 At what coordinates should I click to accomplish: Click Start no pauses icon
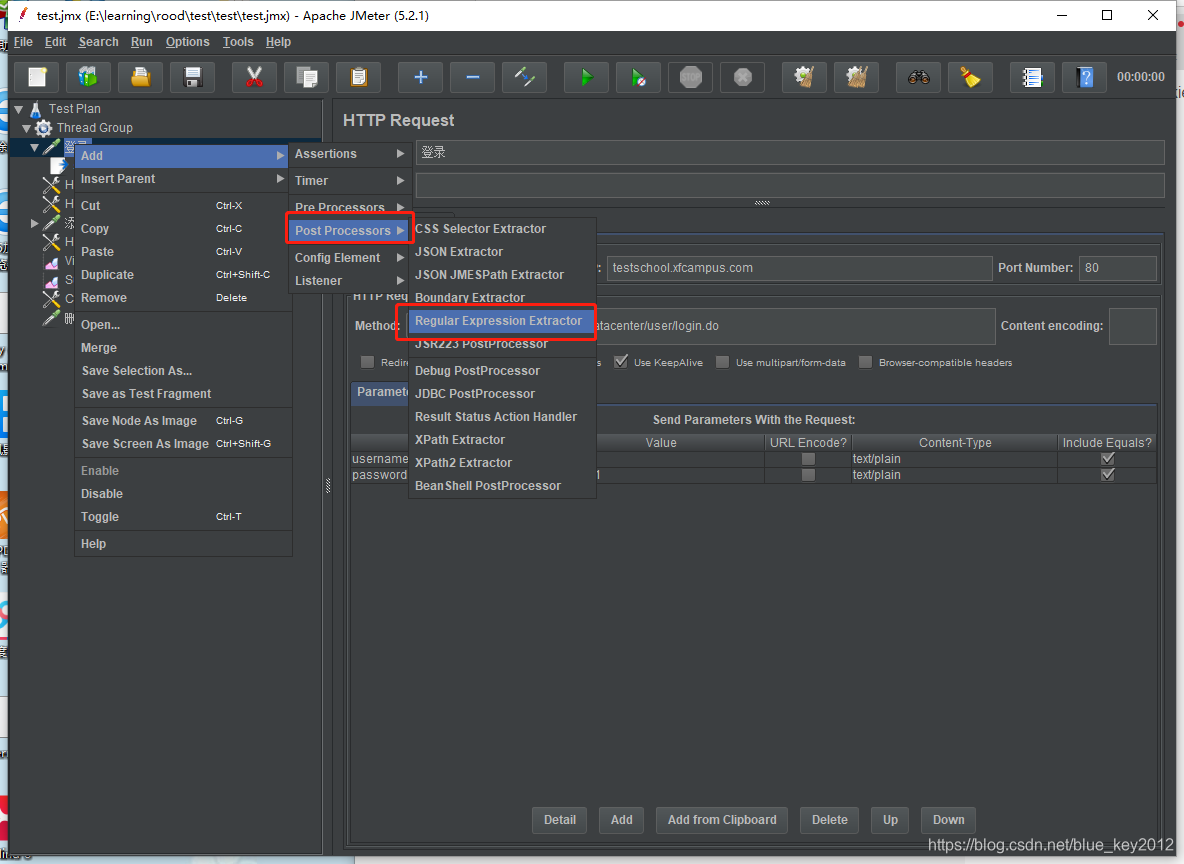tap(639, 77)
